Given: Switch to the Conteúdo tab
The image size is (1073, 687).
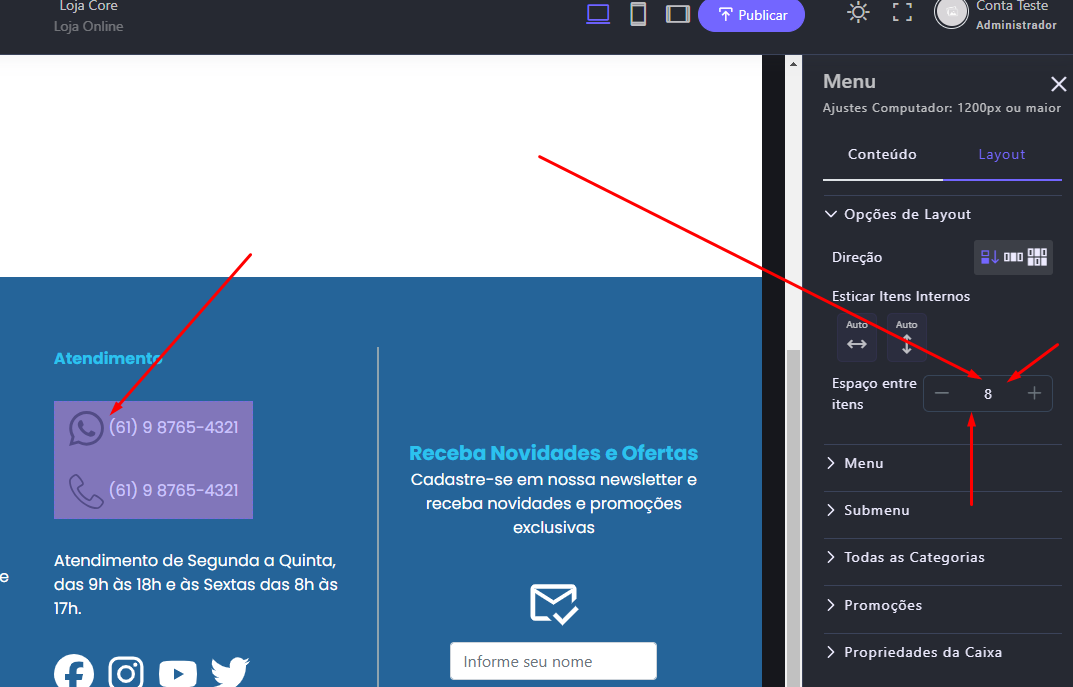Looking at the screenshot, I should click(x=882, y=154).
